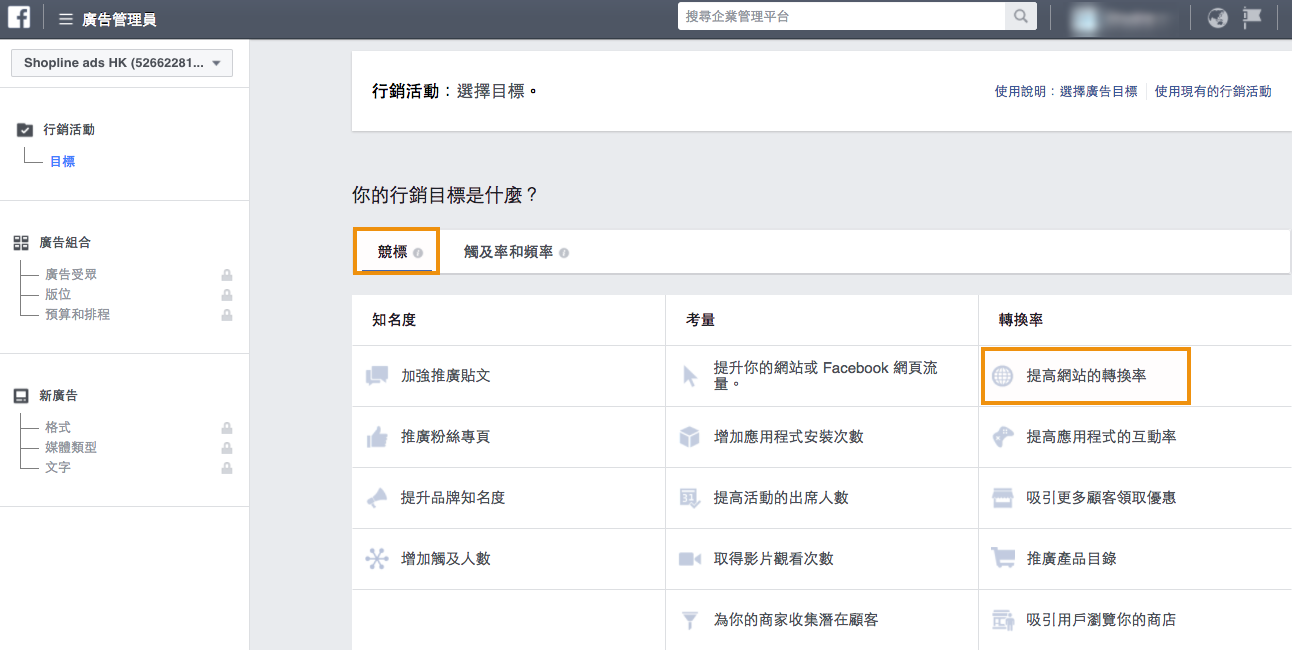Open the globe notifications icon
Viewport: 1292px width, 650px height.
coord(1217,17)
